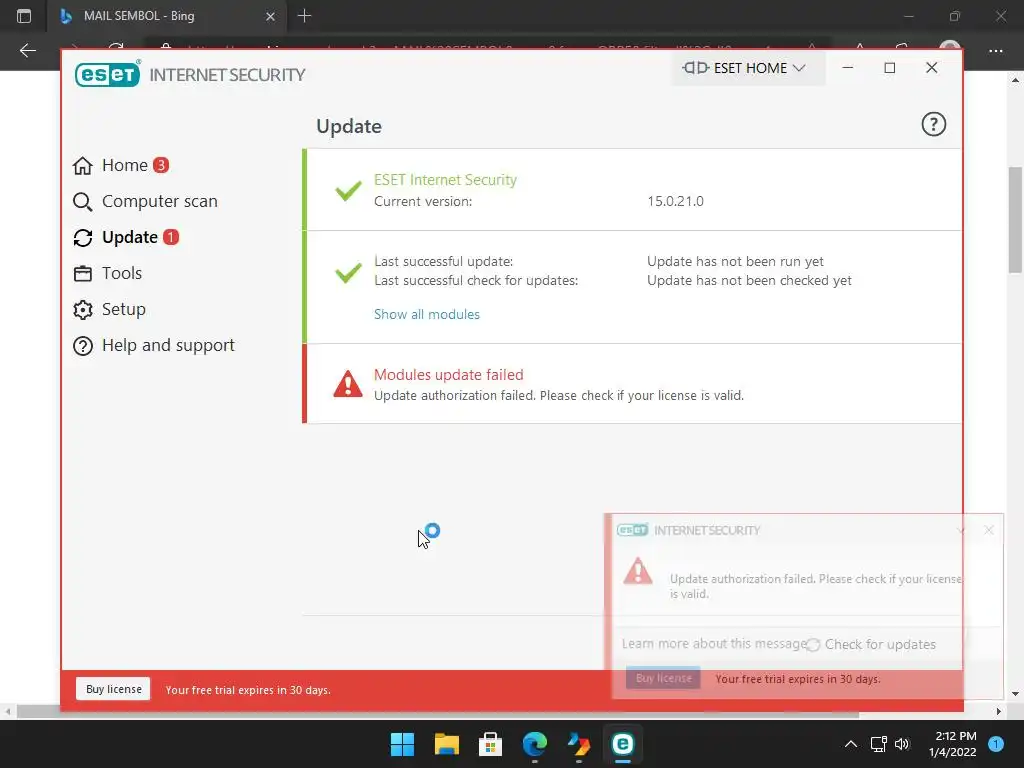
Task: Open the clock showing 2:12 PM
Action: pyautogui.click(x=953, y=744)
